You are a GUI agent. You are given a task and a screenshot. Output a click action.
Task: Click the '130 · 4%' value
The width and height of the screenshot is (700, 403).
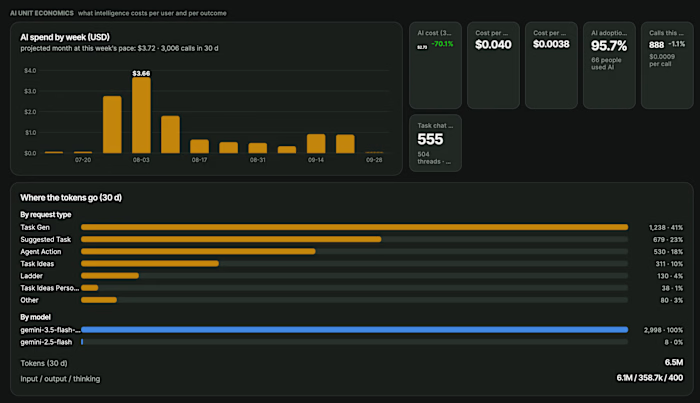670,276
